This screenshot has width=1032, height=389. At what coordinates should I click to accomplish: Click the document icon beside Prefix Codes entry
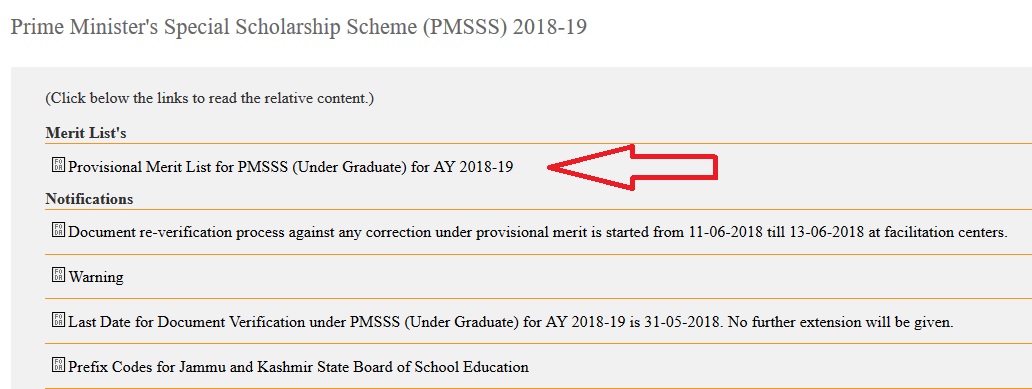(59, 365)
